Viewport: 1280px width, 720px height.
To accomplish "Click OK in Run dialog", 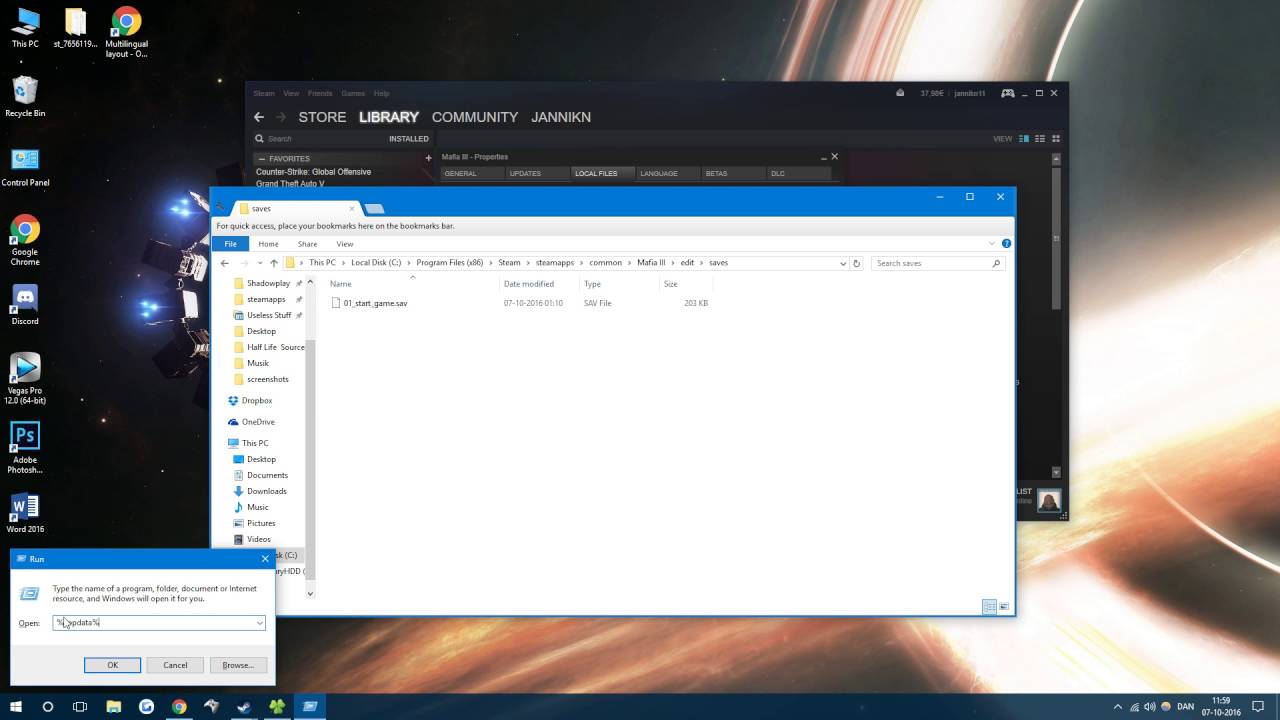I will coord(112,665).
